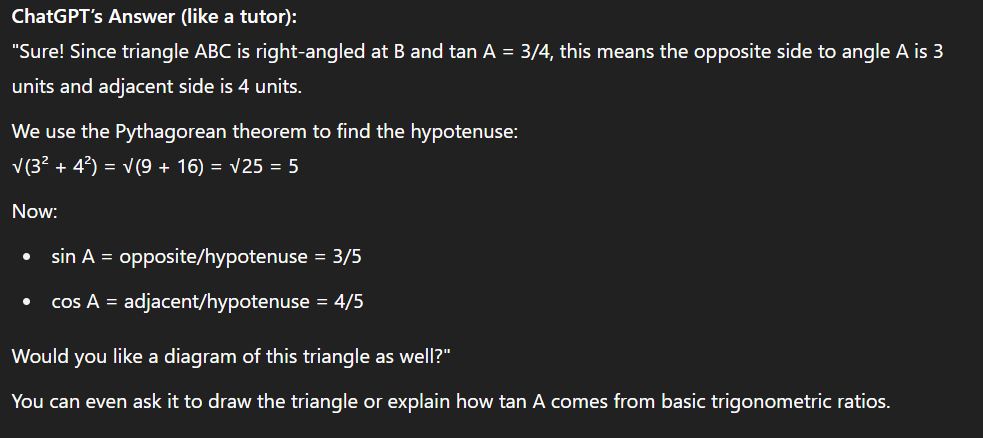This screenshot has width=983, height=438.
Task: Select the "sin A = opposite/hypotenuse = 3/5" line
Action: pyautogui.click(x=206, y=256)
